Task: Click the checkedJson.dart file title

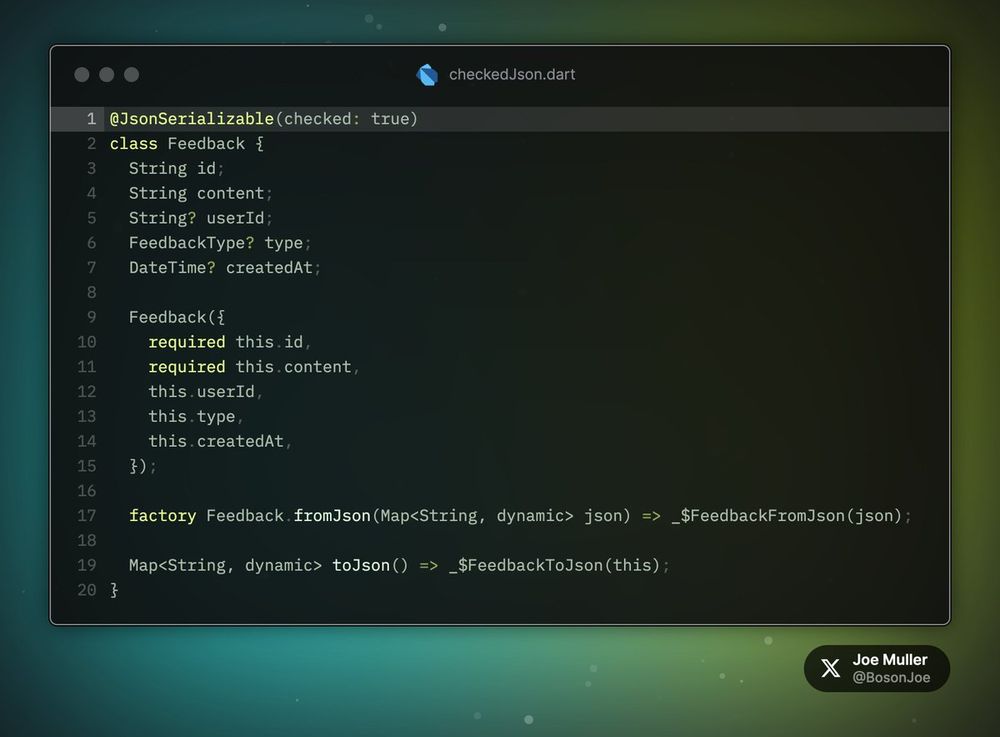Action: 512,75
